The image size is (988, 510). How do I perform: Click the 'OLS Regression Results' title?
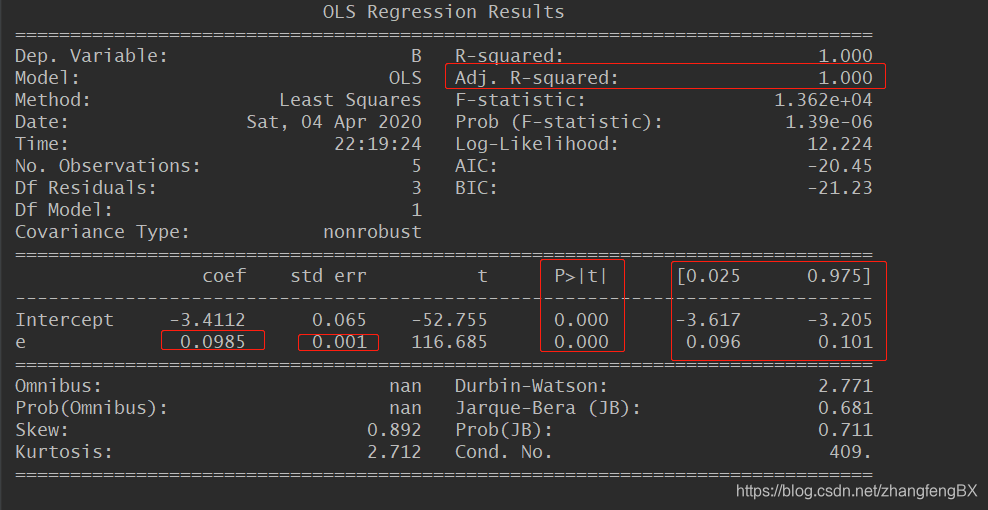click(444, 12)
